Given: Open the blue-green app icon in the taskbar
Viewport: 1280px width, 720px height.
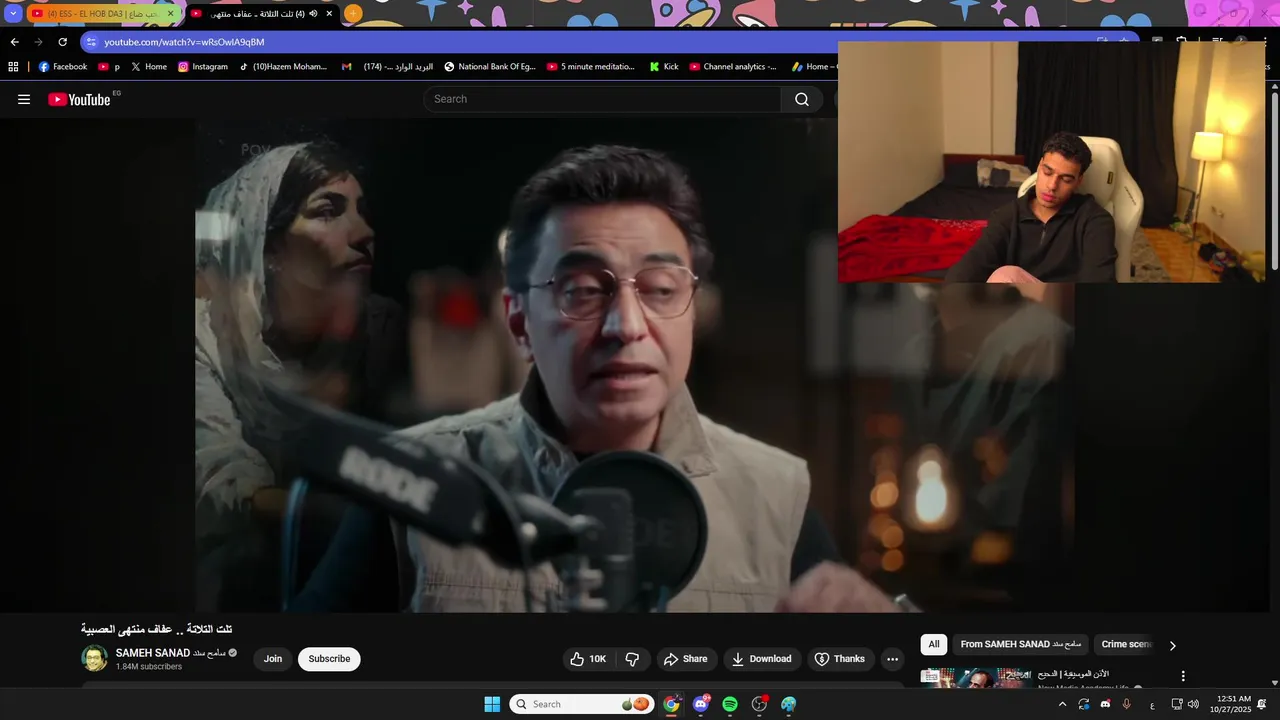Looking at the screenshot, I should (789, 704).
